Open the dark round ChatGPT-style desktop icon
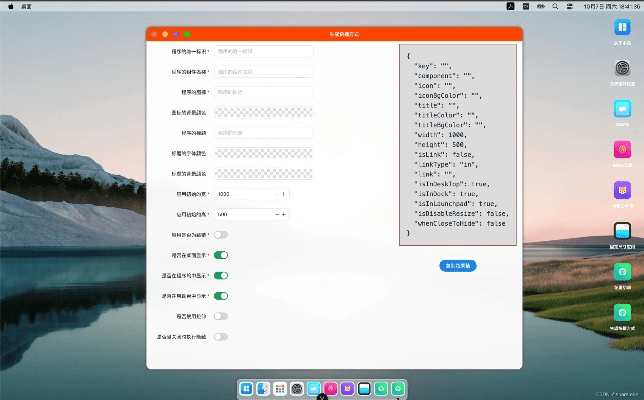The image size is (644, 400). click(x=622, y=68)
